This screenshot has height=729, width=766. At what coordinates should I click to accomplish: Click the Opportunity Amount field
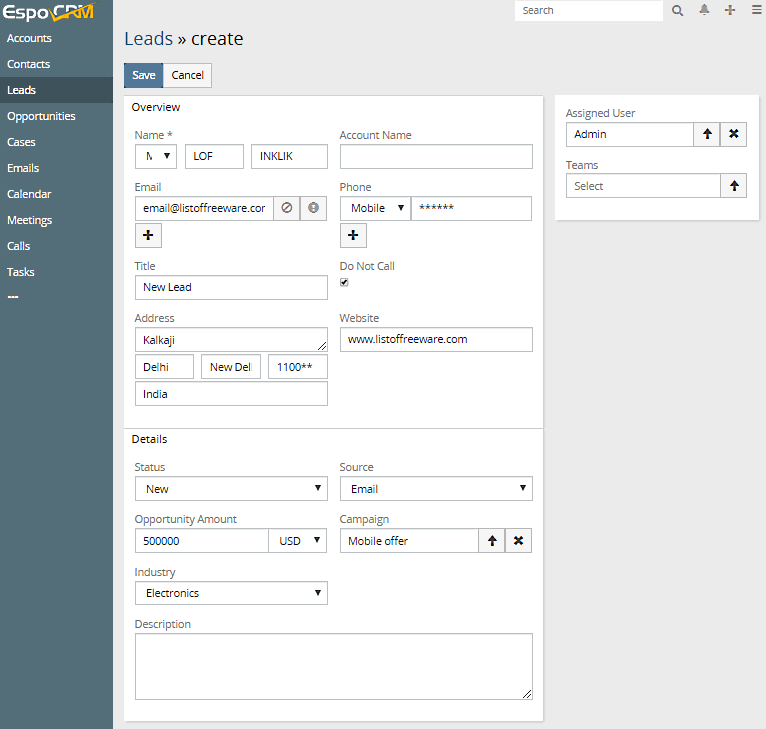pyautogui.click(x=202, y=540)
